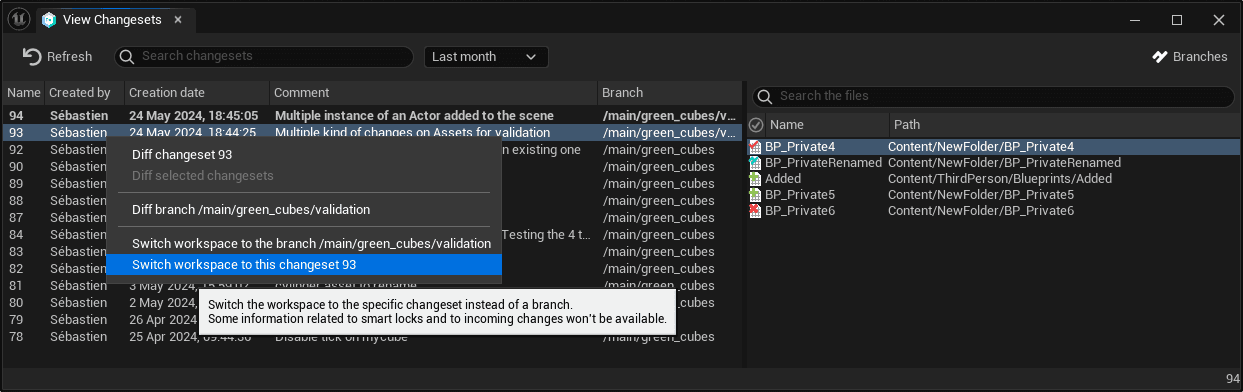Choose Switch workspace to the branch entry
This screenshot has height=392, width=1243.
coord(304,244)
